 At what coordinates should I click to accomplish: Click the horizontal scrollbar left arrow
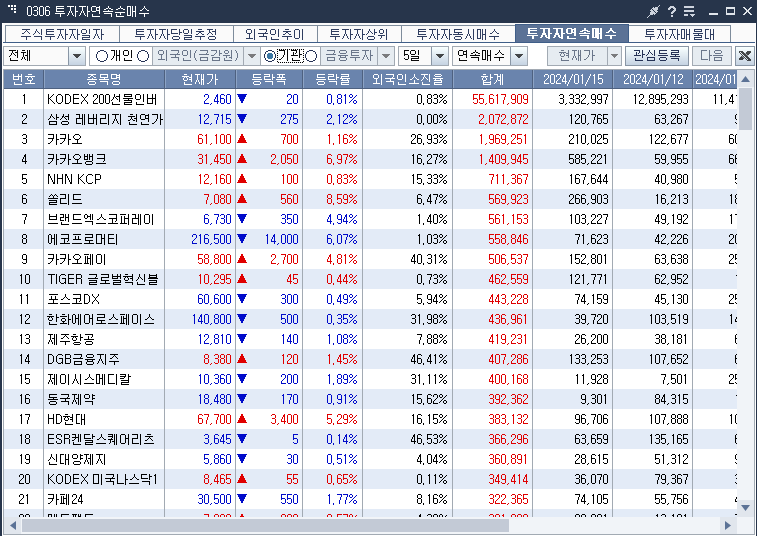13,525
